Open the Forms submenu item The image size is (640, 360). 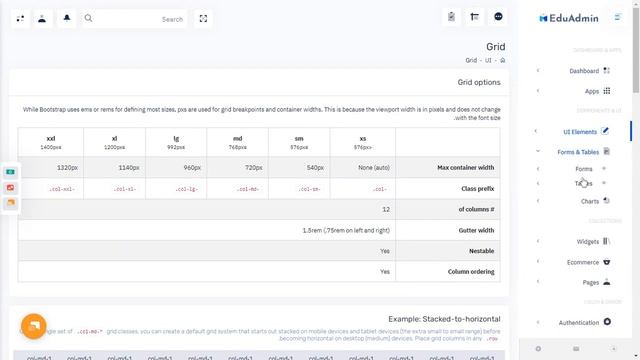[584, 169]
